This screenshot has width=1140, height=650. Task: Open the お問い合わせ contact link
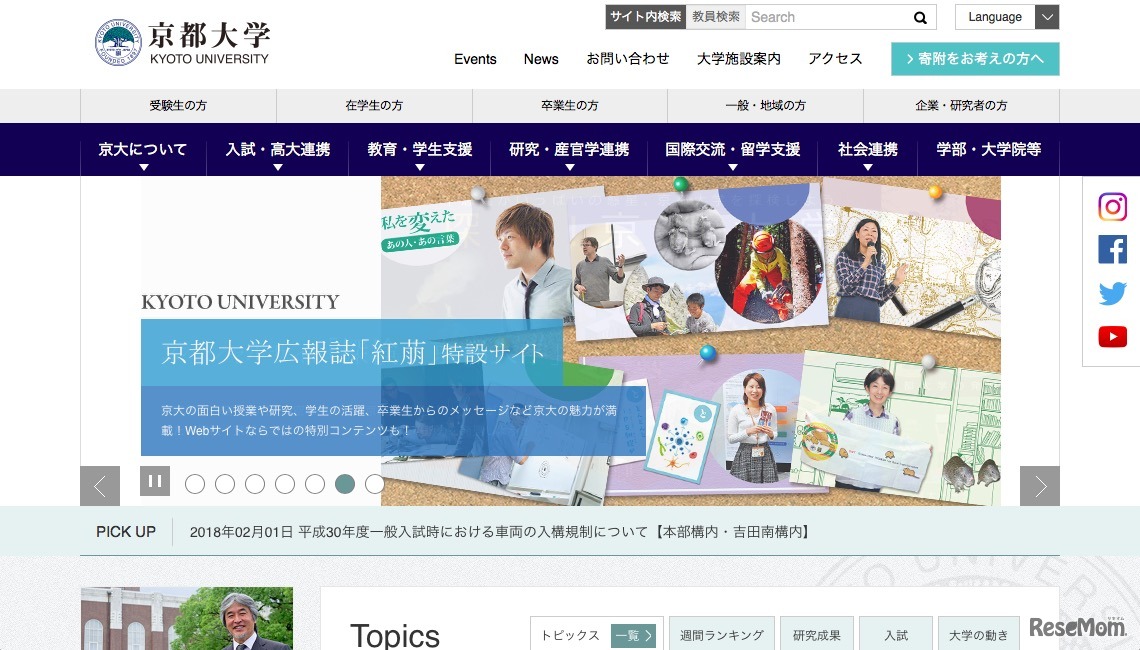(x=628, y=59)
